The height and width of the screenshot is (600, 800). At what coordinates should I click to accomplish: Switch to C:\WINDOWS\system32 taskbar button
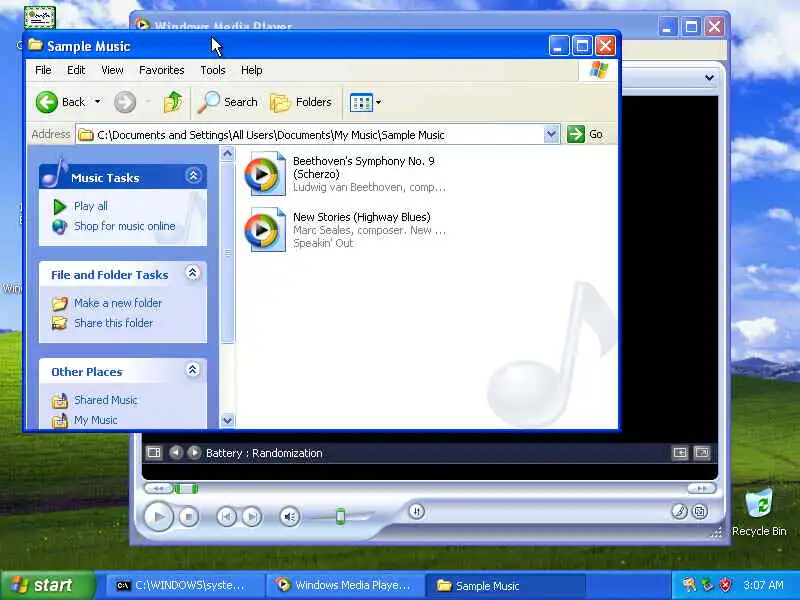point(185,585)
